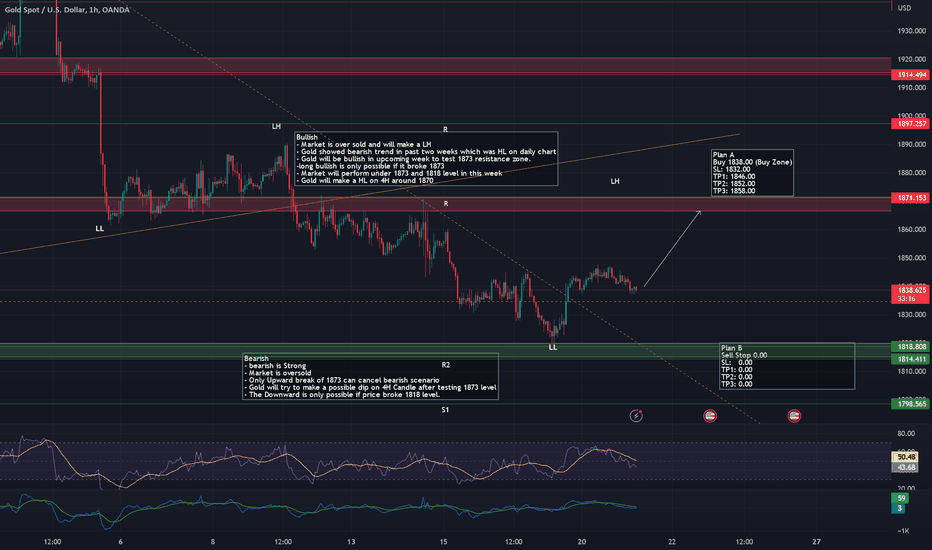Click the 'TP1: 1846.00' target line
The image size is (932, 550).
click(x=734, y=177)
